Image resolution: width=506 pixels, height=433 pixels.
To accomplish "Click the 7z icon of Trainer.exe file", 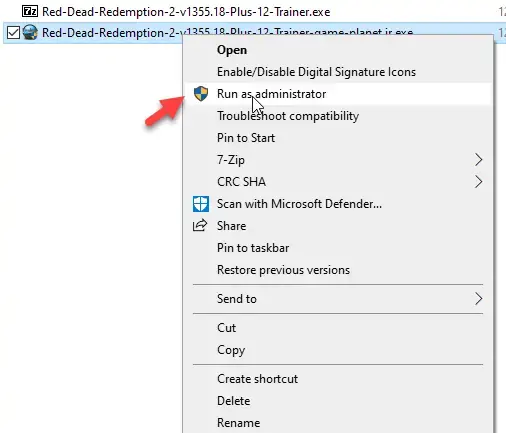I will pos(30,12).
